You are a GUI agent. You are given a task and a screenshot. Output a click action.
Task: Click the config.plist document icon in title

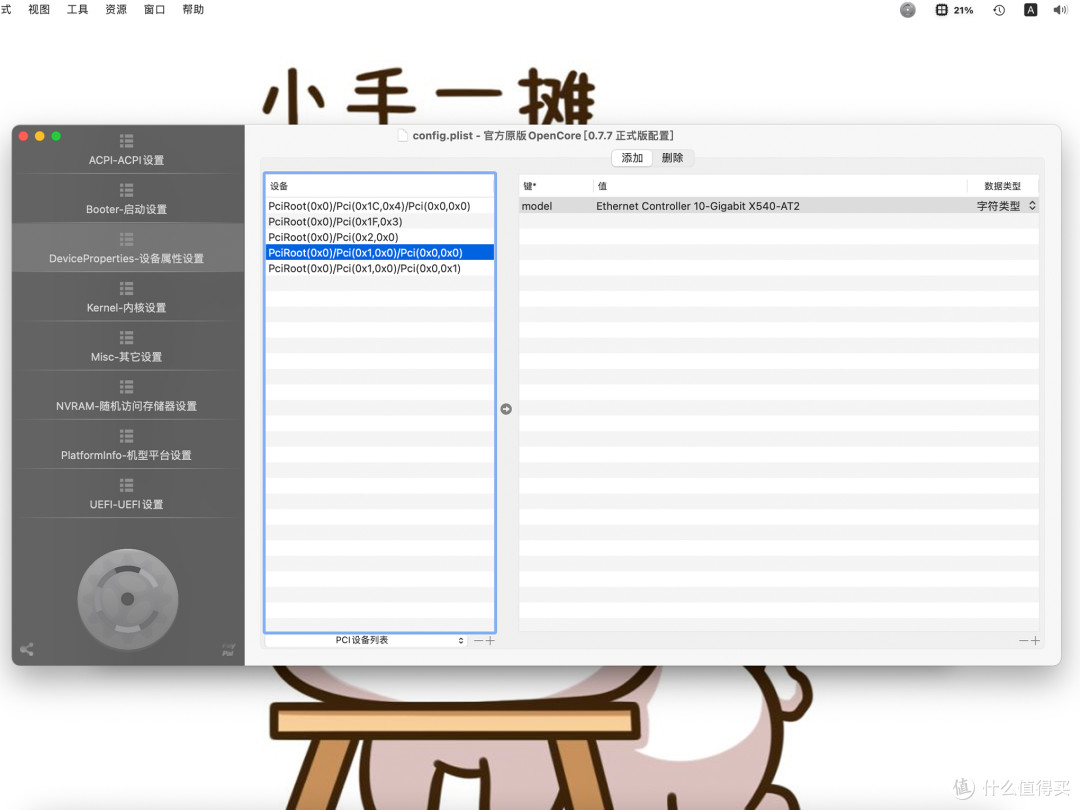[403, 136]
